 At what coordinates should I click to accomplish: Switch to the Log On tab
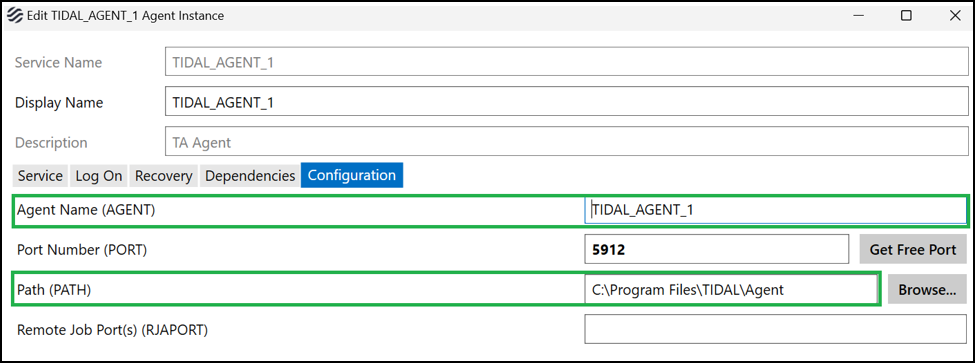pos(99,175)
